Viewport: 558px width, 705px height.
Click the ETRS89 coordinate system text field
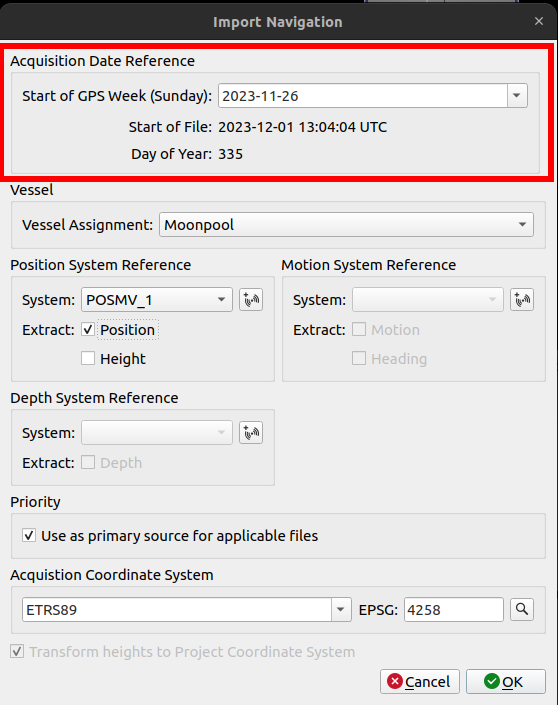[x=177, y=609]
